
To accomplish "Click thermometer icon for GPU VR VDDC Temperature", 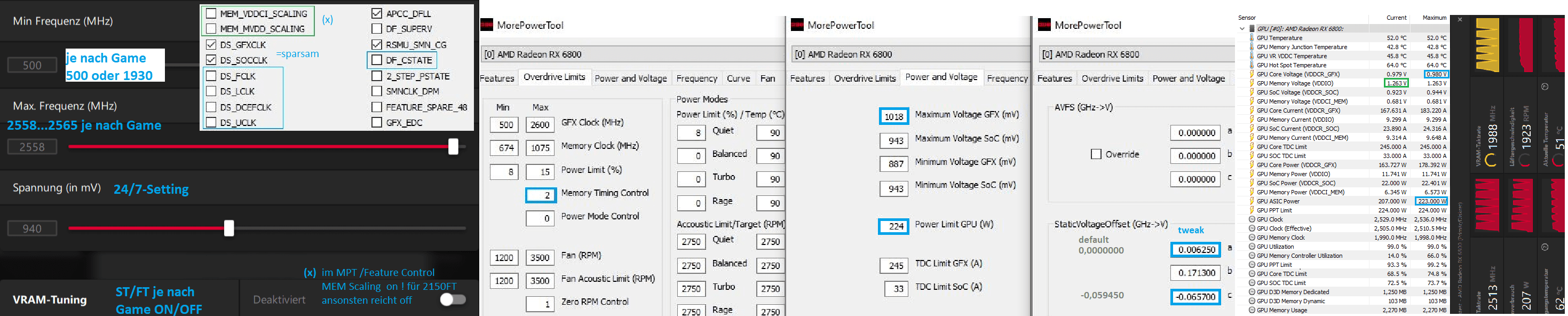I will 1252,56.
